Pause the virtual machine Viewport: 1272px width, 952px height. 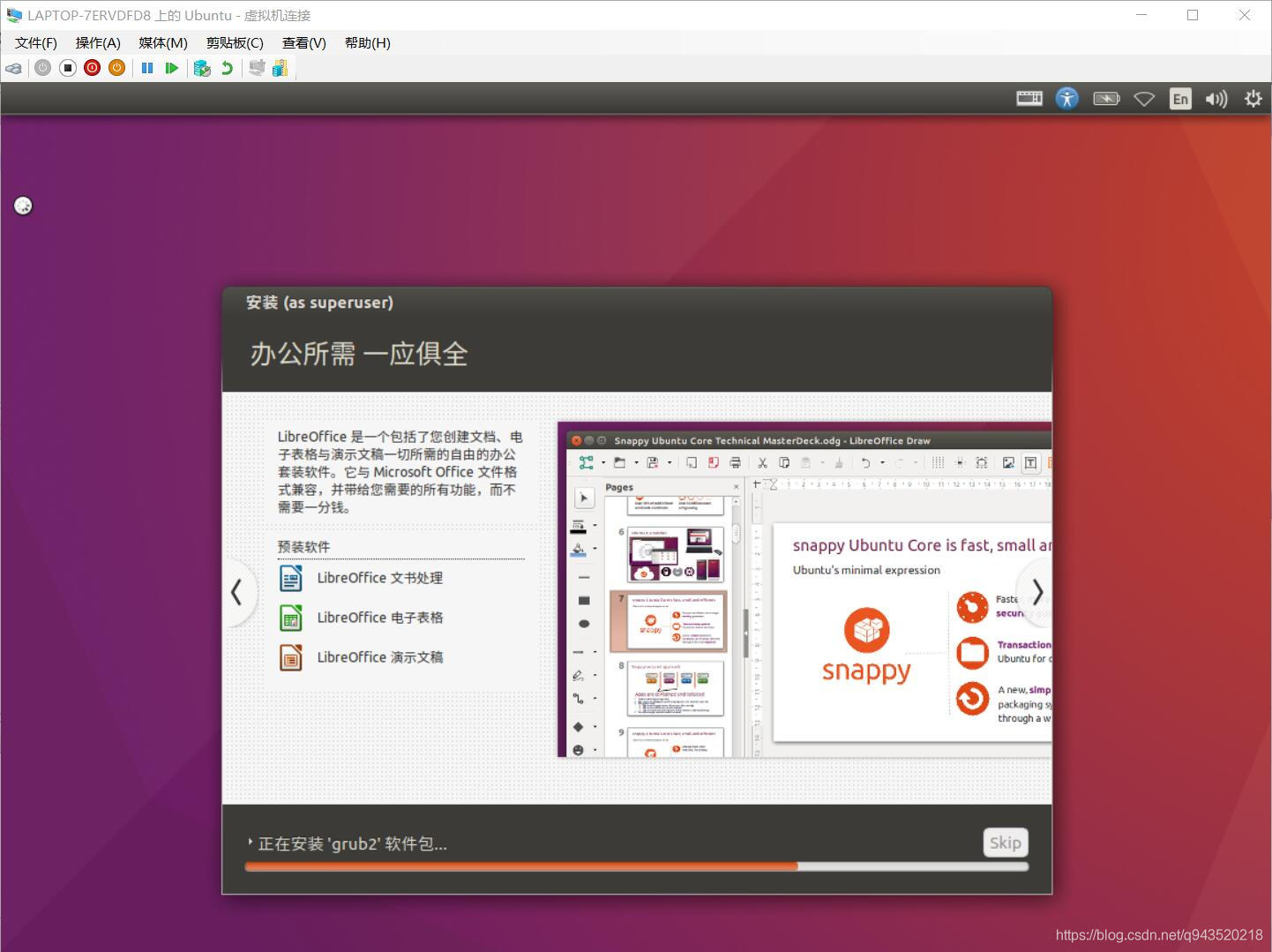(147, 68)
